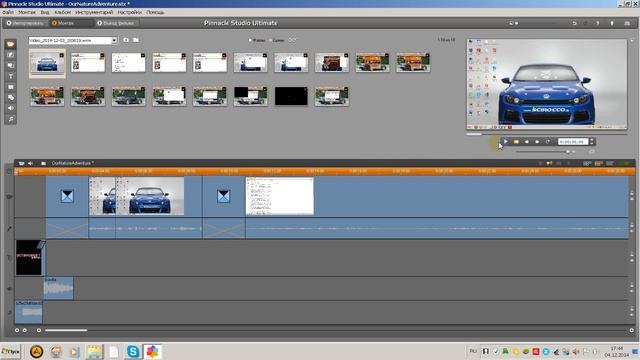Open the Montage menu in the menu bar
640x360 pixels.
click(27, 12)
